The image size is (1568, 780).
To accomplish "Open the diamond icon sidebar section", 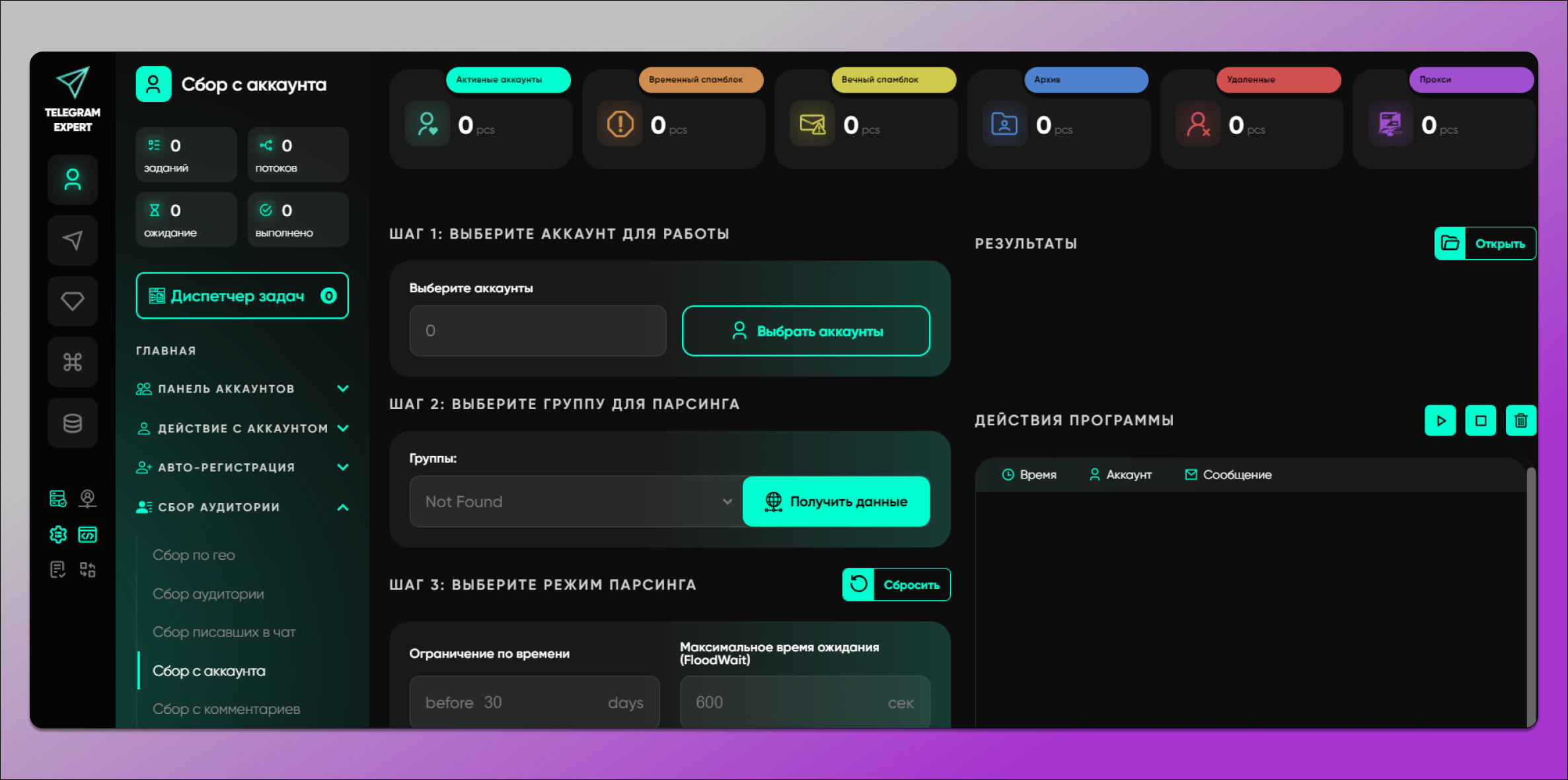I will (x=73, y=301).
